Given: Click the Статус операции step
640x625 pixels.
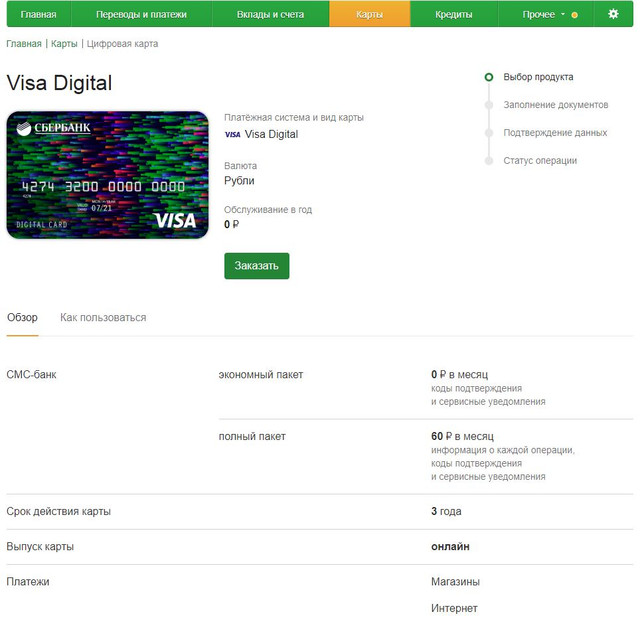Looking at the screenshot, I should click(540, 160).
